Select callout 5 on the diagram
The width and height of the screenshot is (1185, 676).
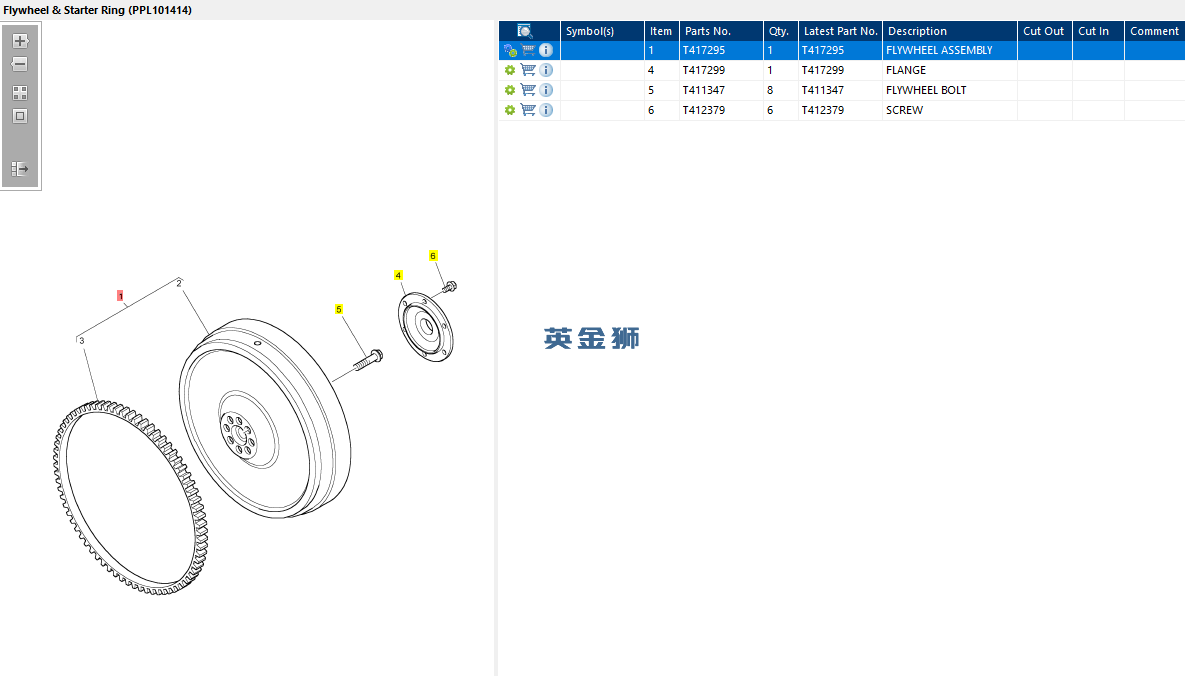tap(339, 309)
